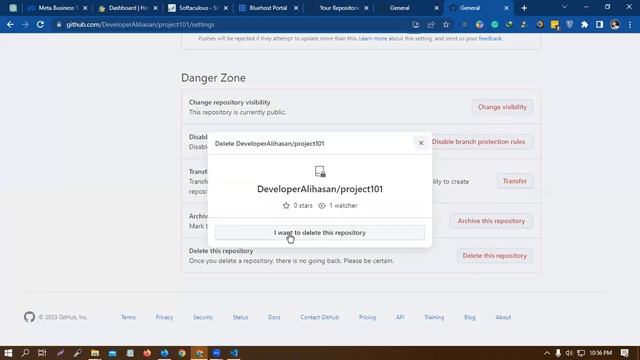Viewport: 640px width, 360px height.
Task: Open the Chrome profile avatar
Action: click(x=615, y=24)
